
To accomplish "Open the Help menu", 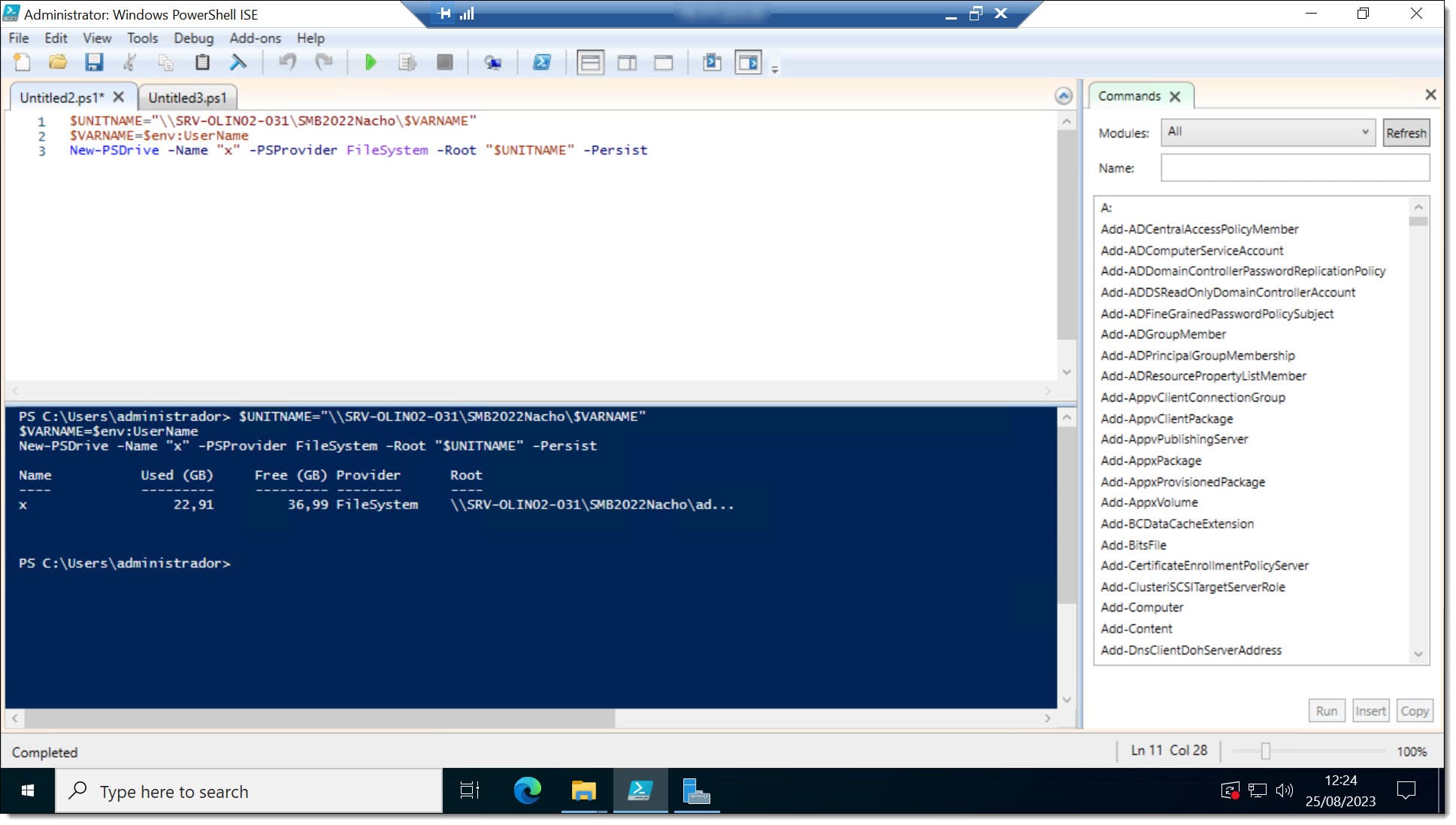I will (x=310, y=38).
